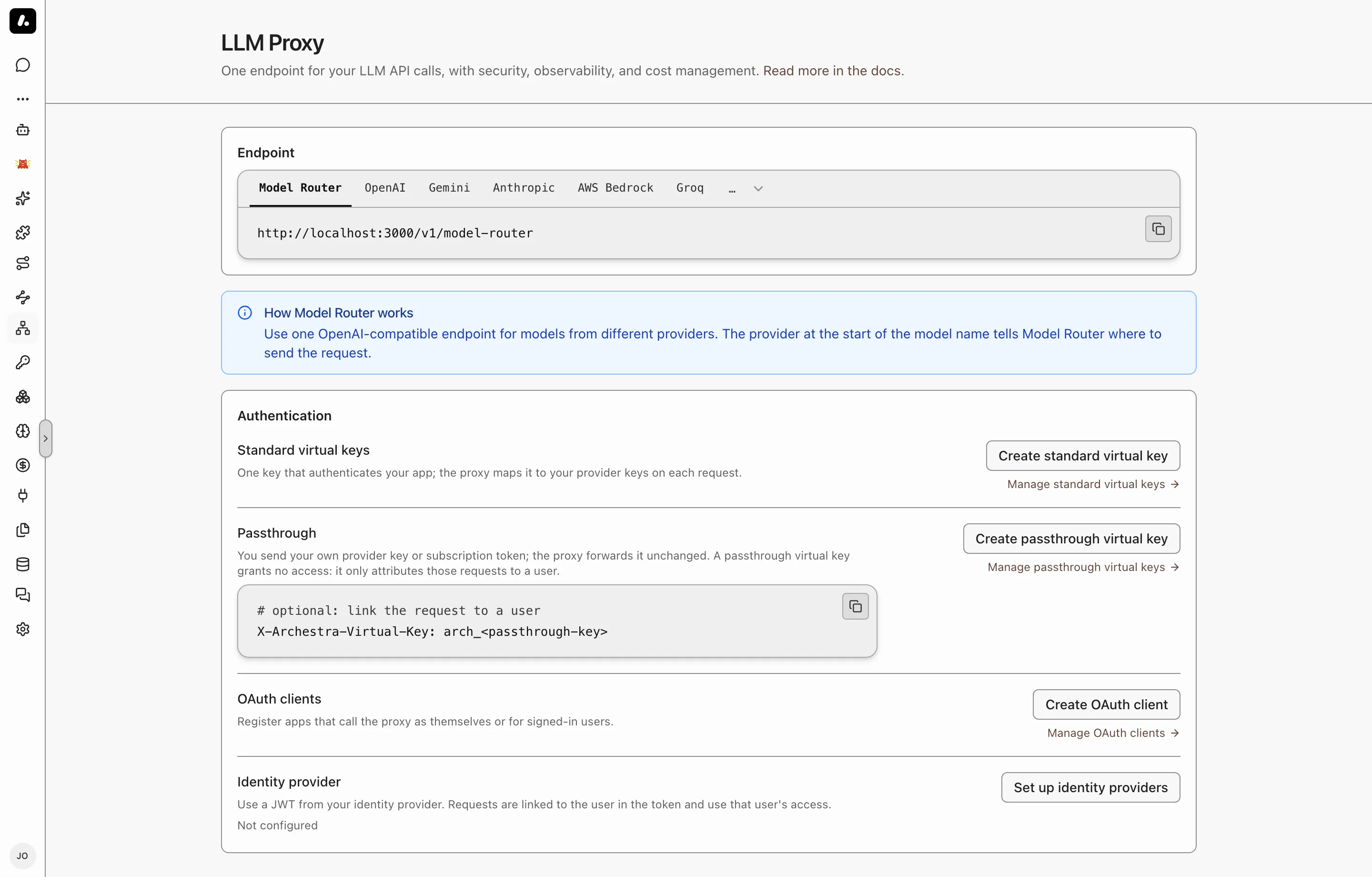
Task: Open Manage OAuth clients link
Action: (1113, 734)
